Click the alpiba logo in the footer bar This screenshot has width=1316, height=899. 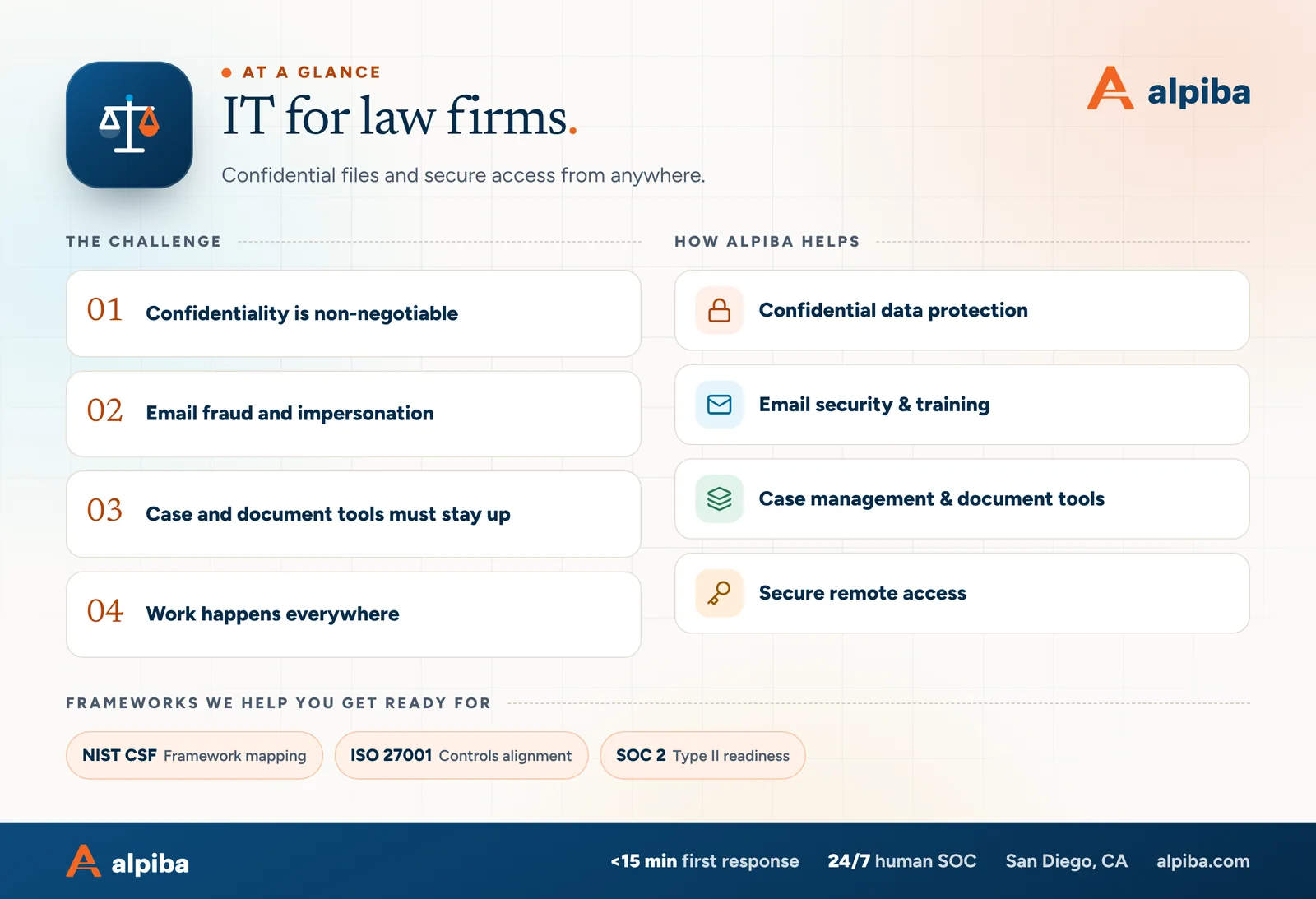(x=127, y=861)
